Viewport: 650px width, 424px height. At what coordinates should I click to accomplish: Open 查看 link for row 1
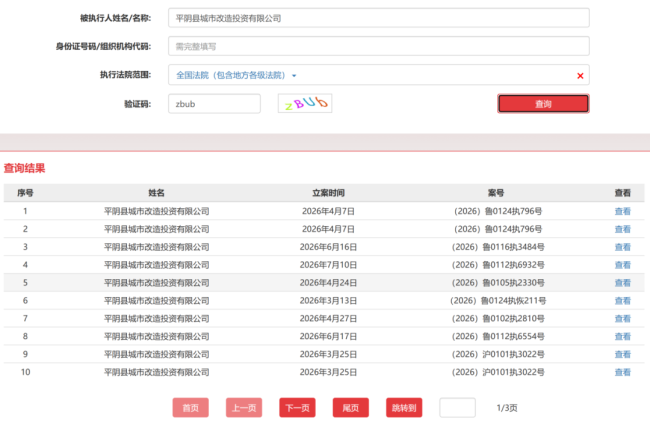[623, 211]
